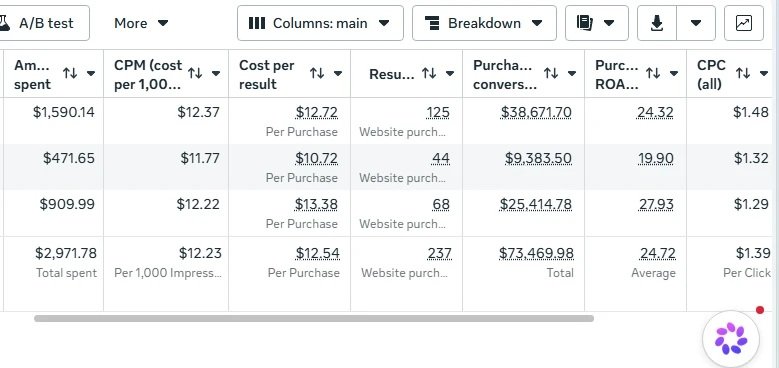Open Cost per result column caret
Image resolution: width=779 pixels, height=368 pixels.
pos(338,74)
